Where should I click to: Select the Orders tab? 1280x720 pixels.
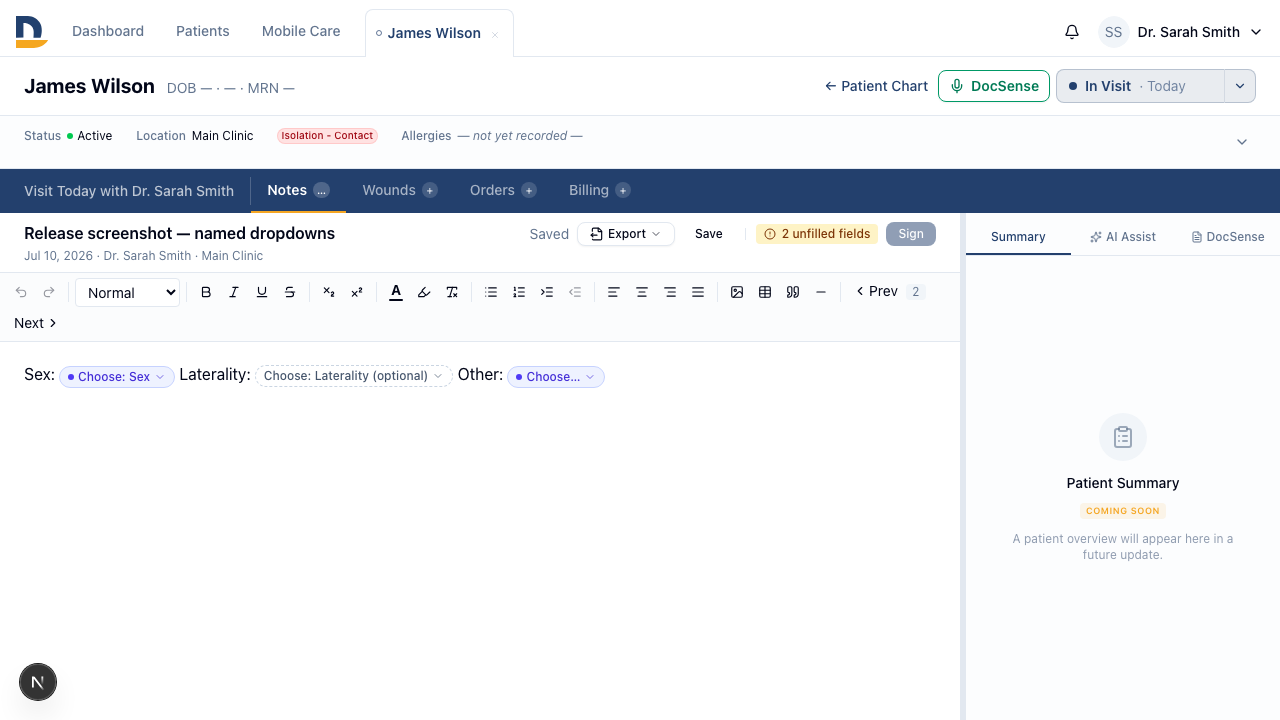coord(503,190)
